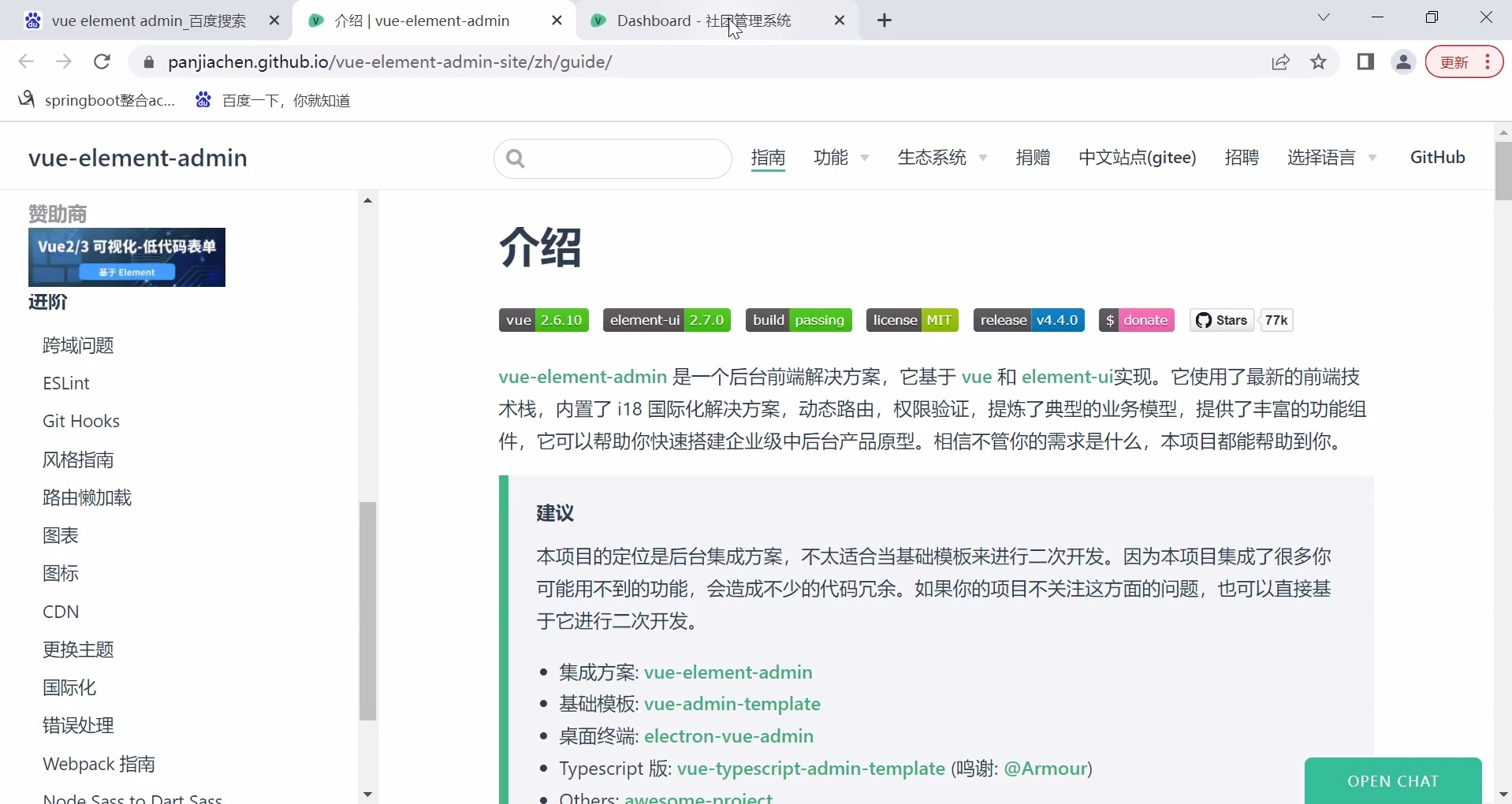Reload the page using the refresh icon
The height and width of the screenshot is (804, 1512).
(x=102, y=62)
